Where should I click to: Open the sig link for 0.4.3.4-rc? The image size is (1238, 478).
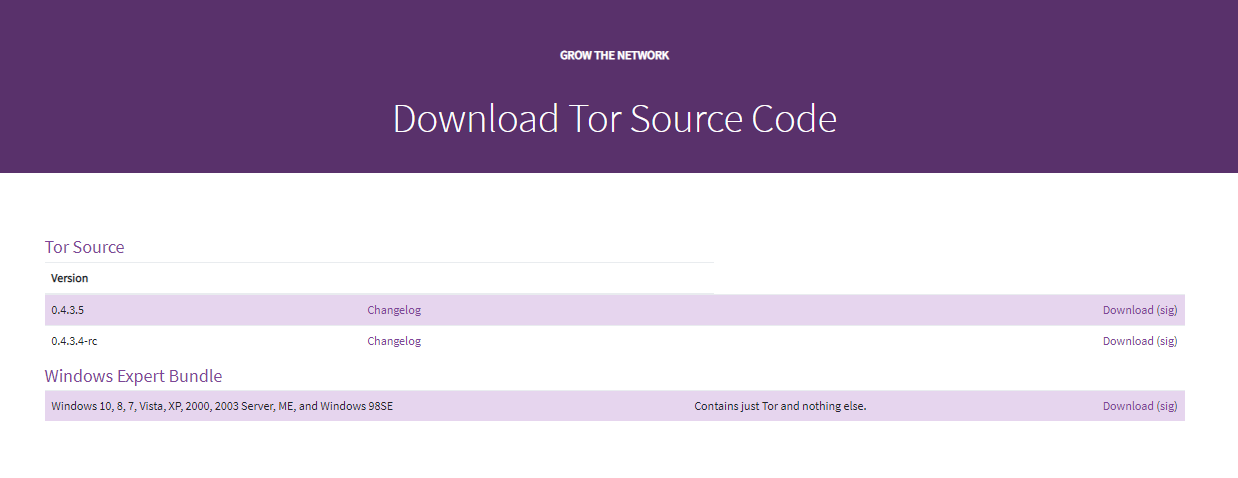(1167, 341)
